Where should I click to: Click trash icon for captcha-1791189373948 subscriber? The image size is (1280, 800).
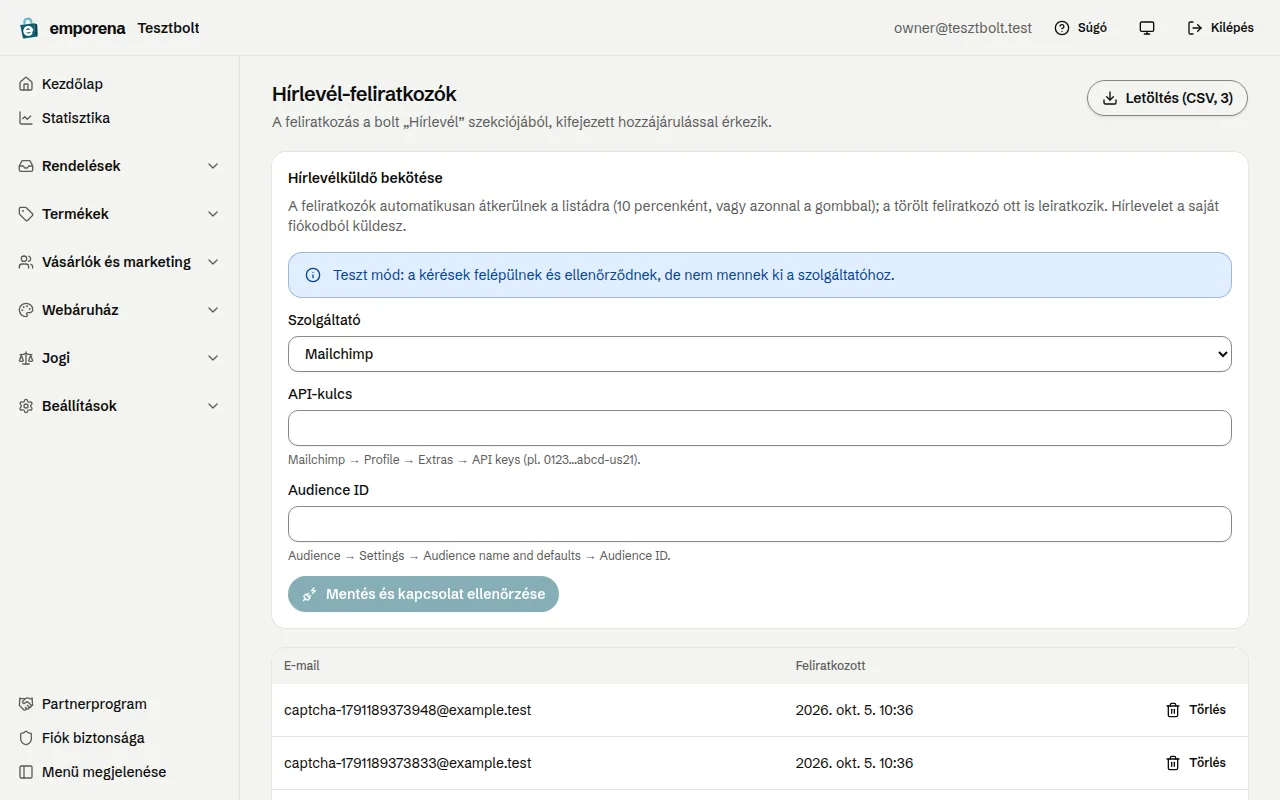(1173, 710)
